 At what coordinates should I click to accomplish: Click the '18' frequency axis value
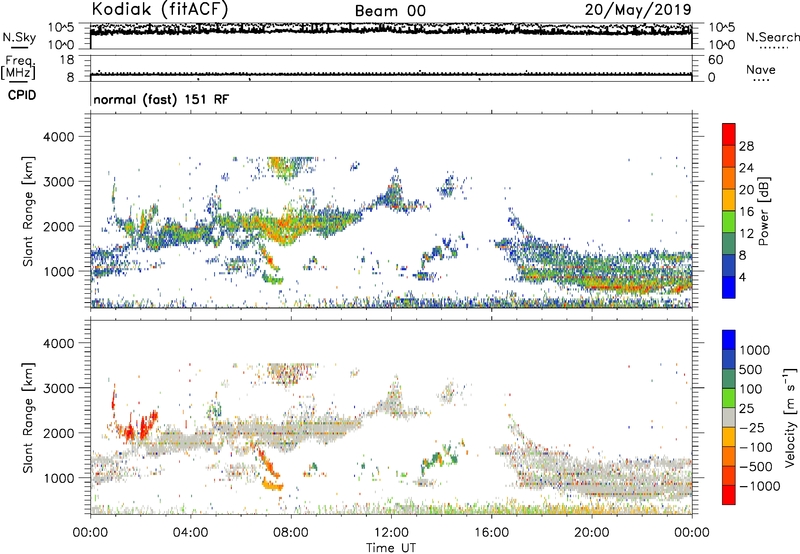67,60
